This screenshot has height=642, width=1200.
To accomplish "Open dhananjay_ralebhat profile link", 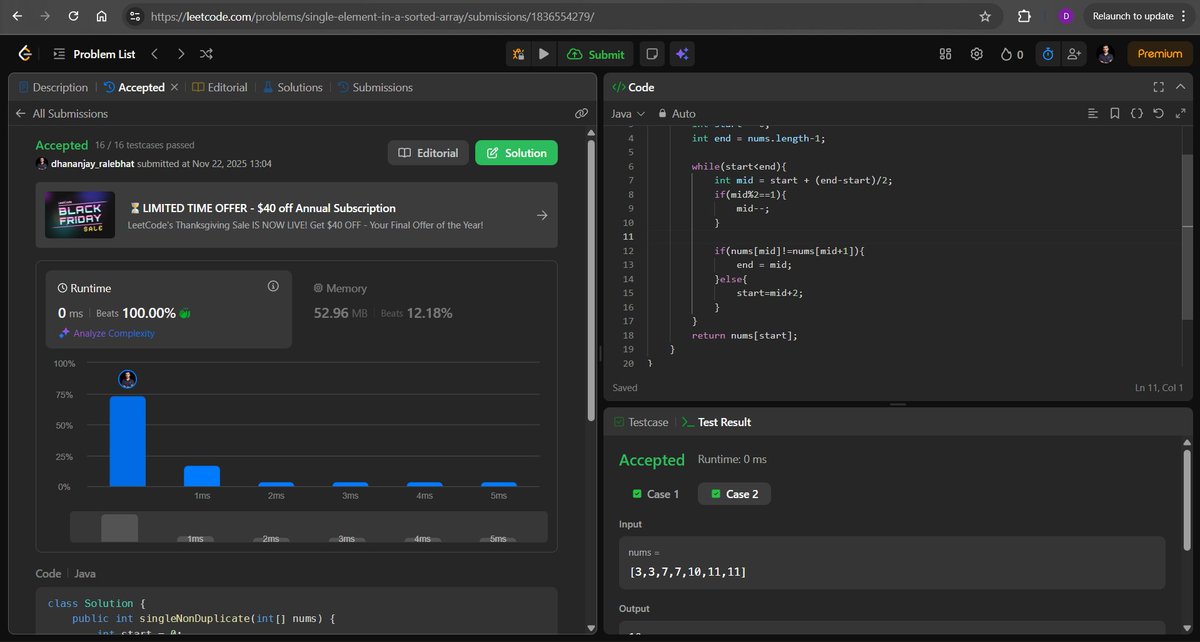I will coord(93,163).
